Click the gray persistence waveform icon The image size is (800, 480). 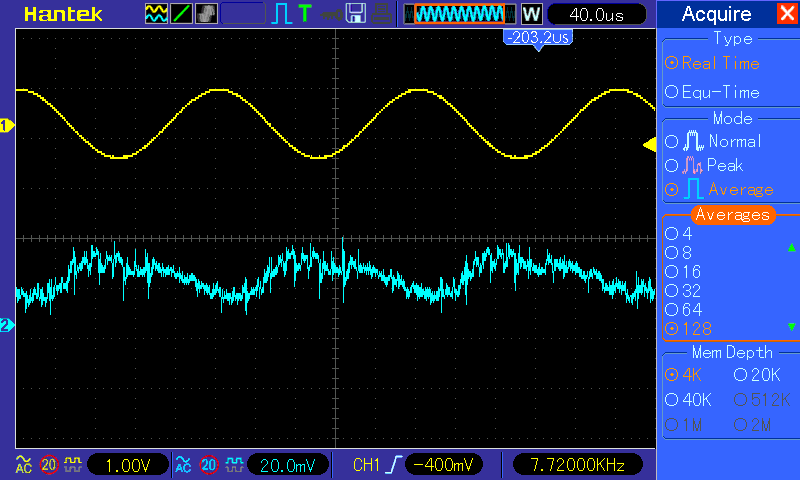[x=206, y=14]
